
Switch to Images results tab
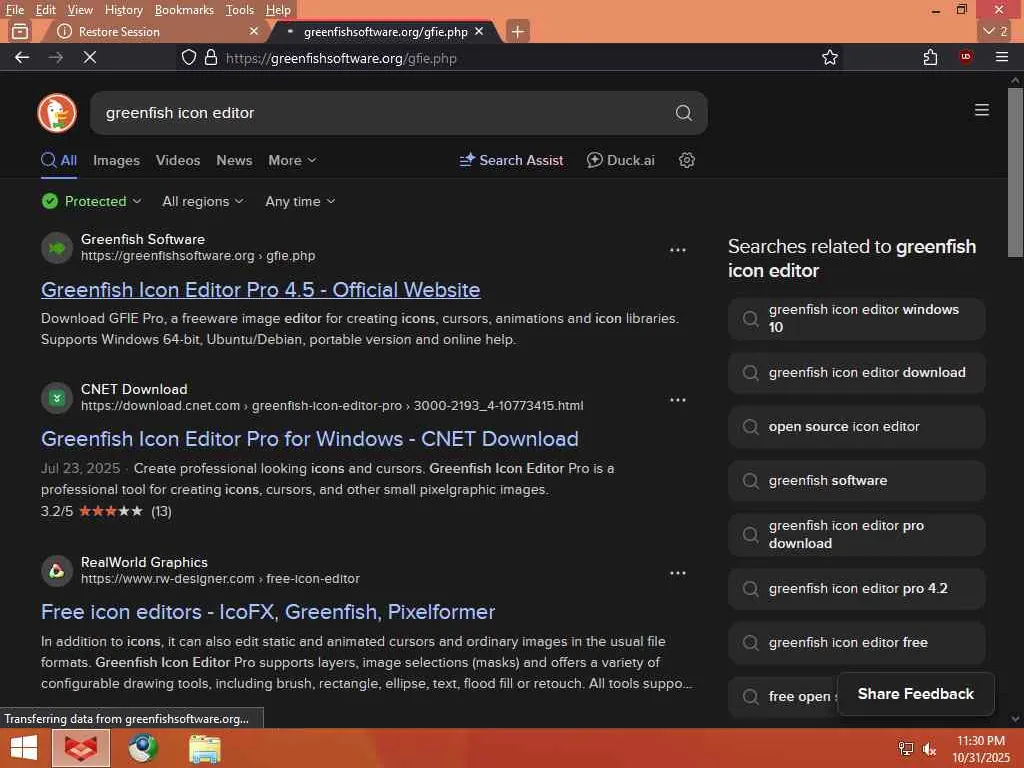coord(116,160)
